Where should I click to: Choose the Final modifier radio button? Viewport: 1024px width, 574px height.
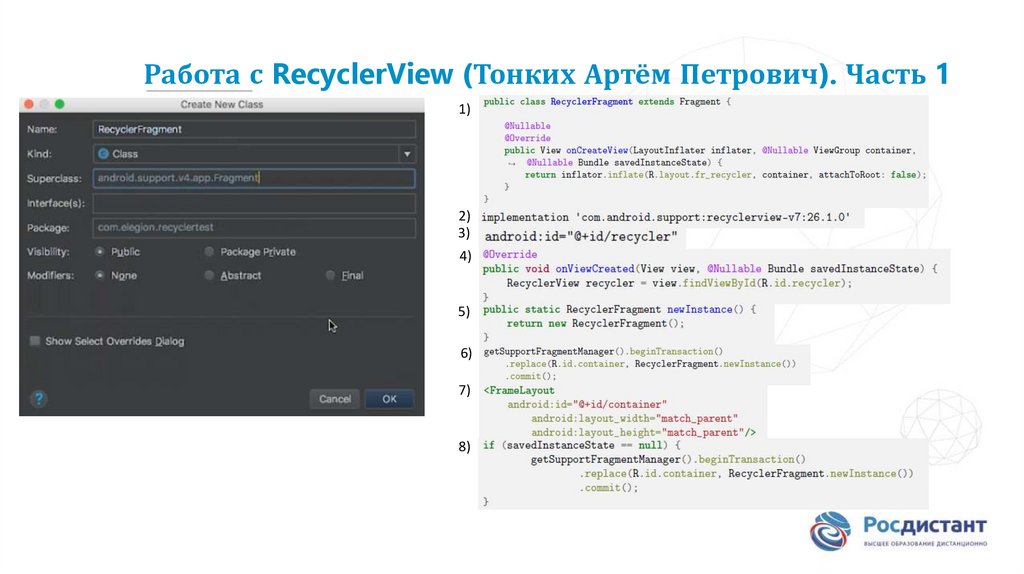[x=331, y=275]
